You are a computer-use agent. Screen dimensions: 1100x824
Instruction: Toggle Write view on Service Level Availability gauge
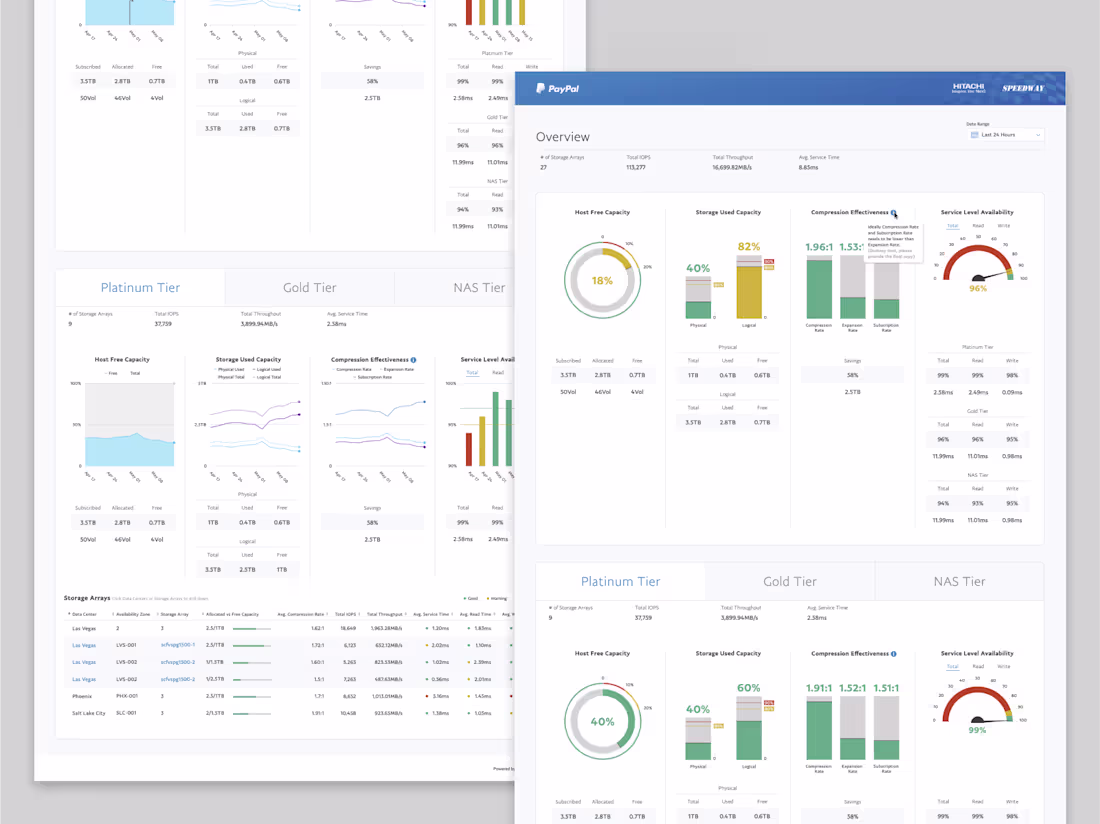tap(1005, 226)
